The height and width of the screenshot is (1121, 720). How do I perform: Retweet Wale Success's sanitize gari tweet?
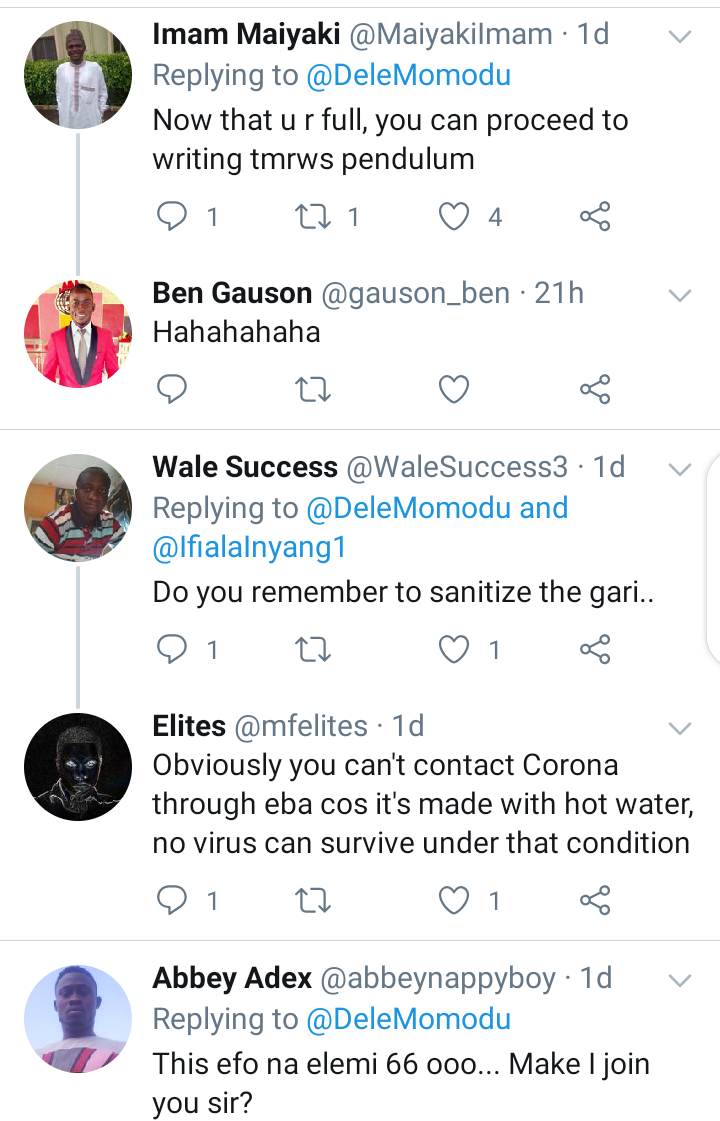pyautogui.click(x=313, y=650)
